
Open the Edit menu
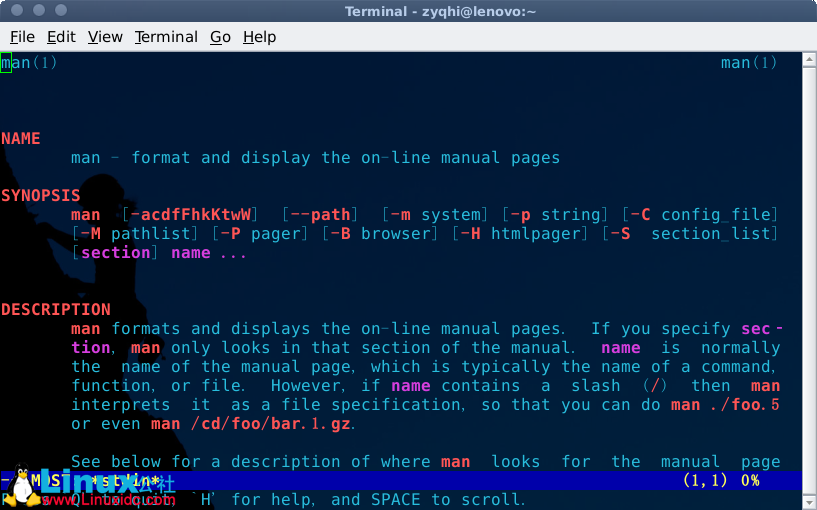[61, 37]
